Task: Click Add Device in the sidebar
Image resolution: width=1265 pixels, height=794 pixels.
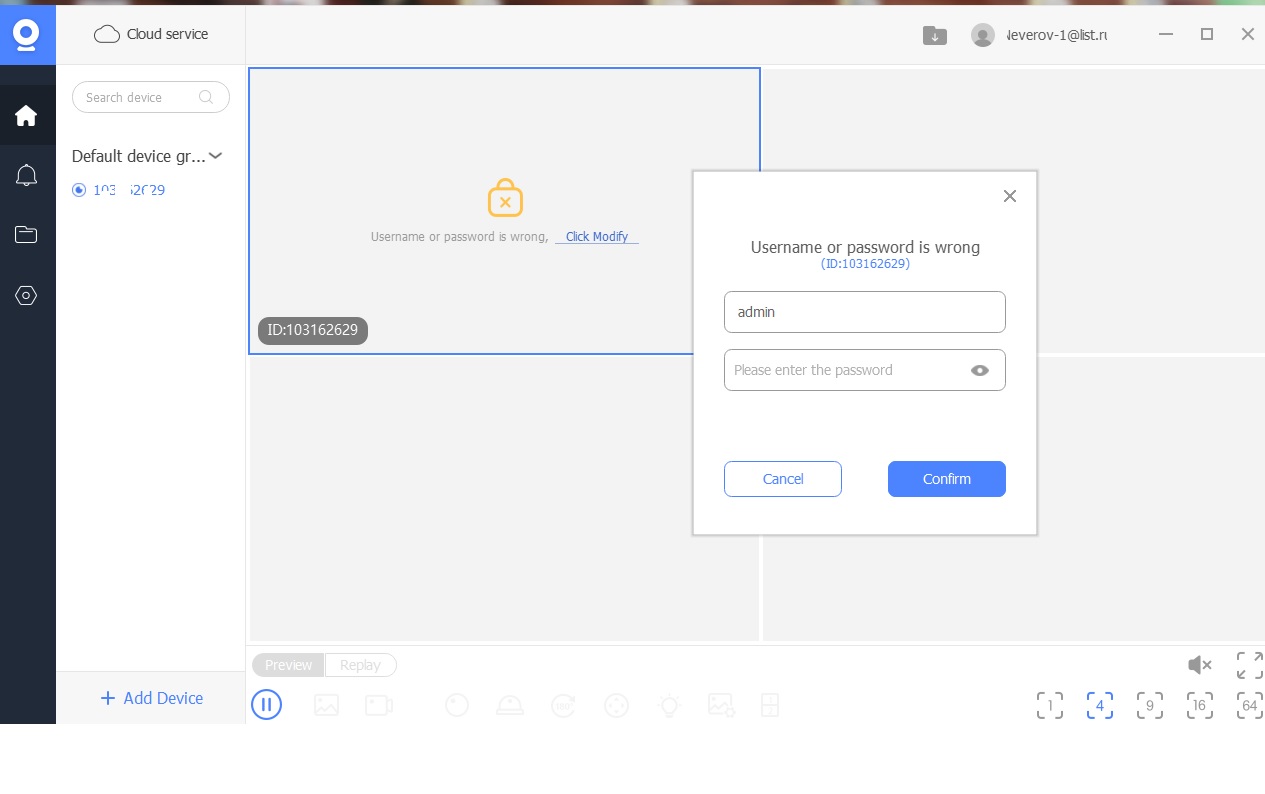Action: click(152, 698)
